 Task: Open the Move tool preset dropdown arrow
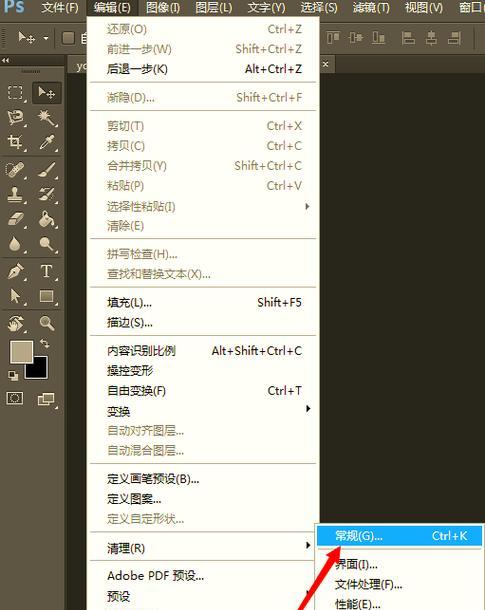[46, 38]
